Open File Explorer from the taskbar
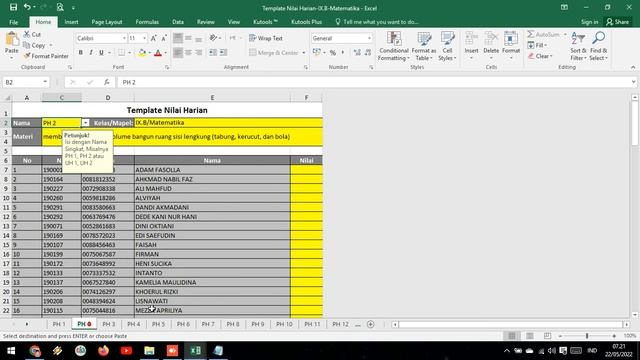Viewport: 640px width, 360px height. coord(149,351)
